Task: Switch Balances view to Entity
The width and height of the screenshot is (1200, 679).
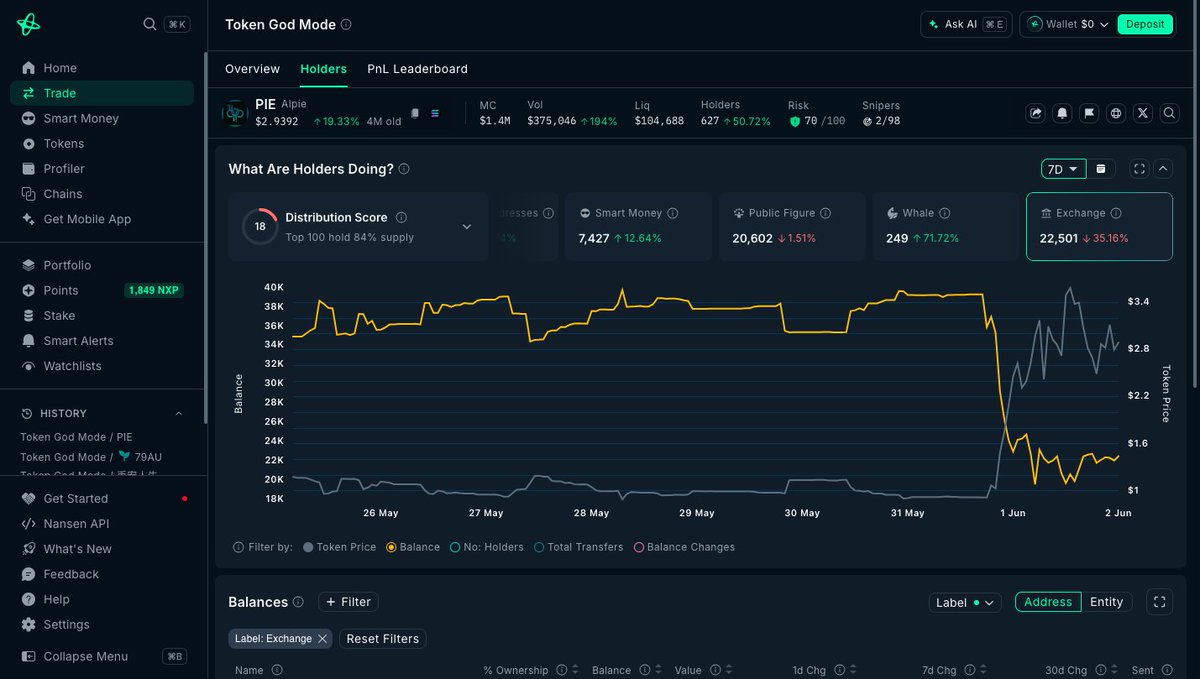Action: pyautogui.click(x=1106, y=602)
